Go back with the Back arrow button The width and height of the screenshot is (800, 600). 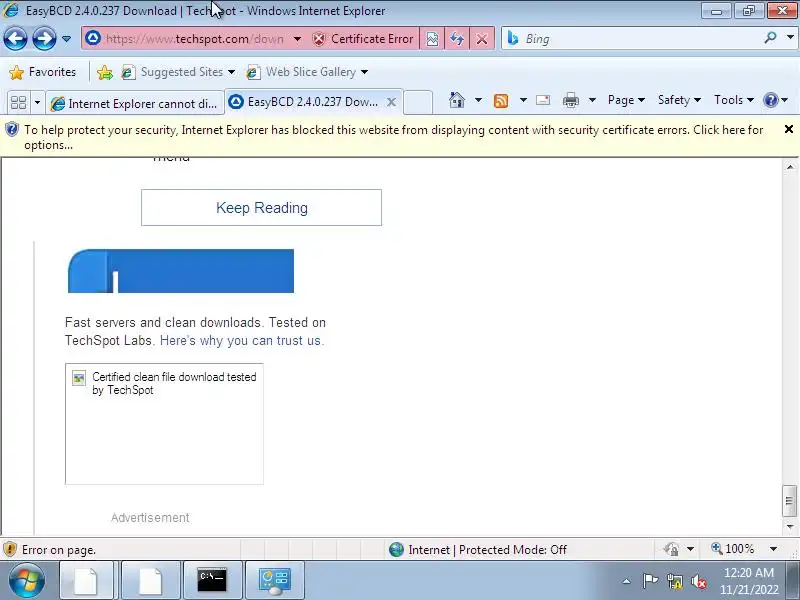click(x=15, y=39)
